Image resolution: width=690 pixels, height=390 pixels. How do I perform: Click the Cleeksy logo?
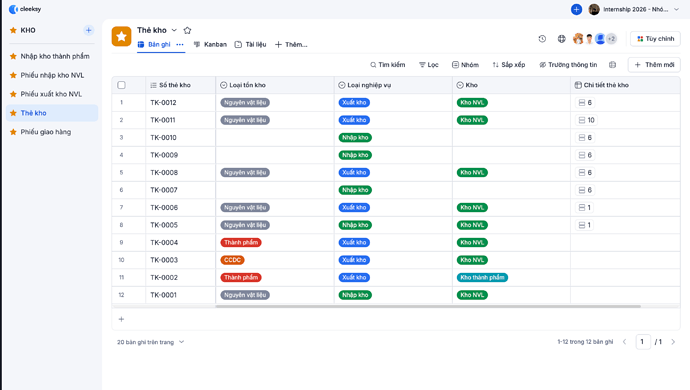click(x=25, y=9)
